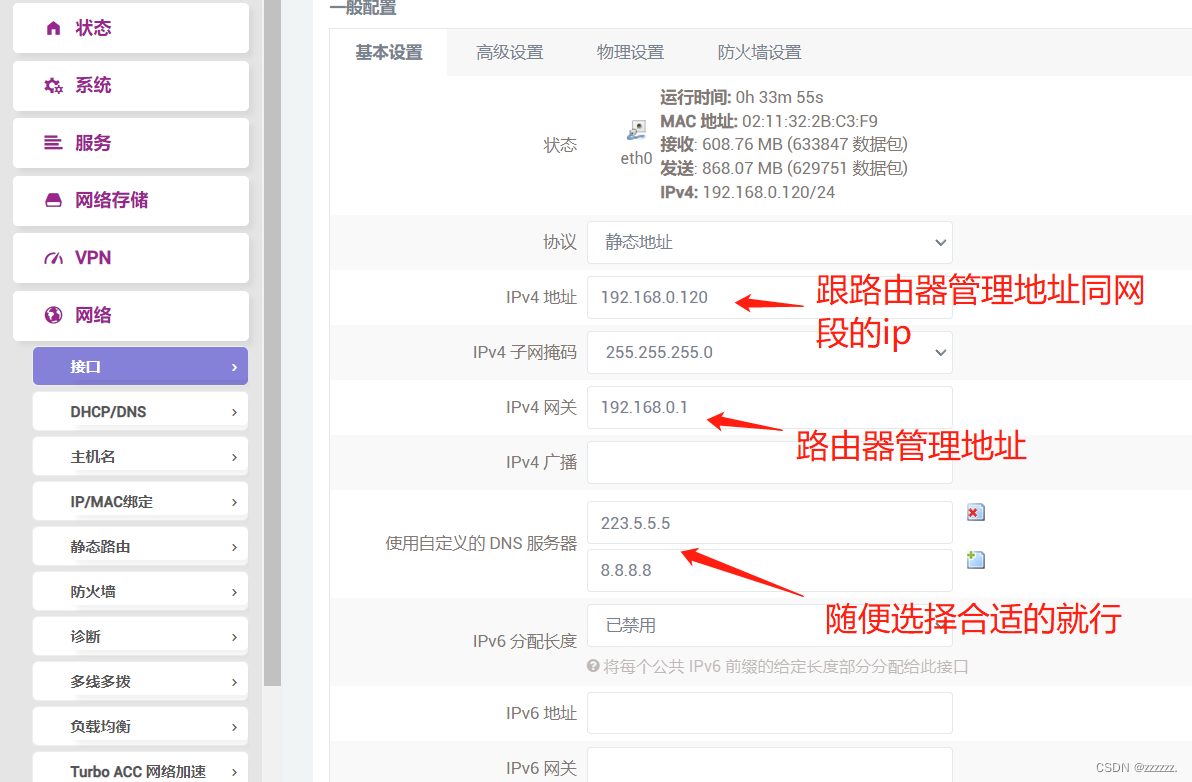Click the empty IPv6 地址 input field
This screenshot has width=1192, height=782.
[769, 713]
